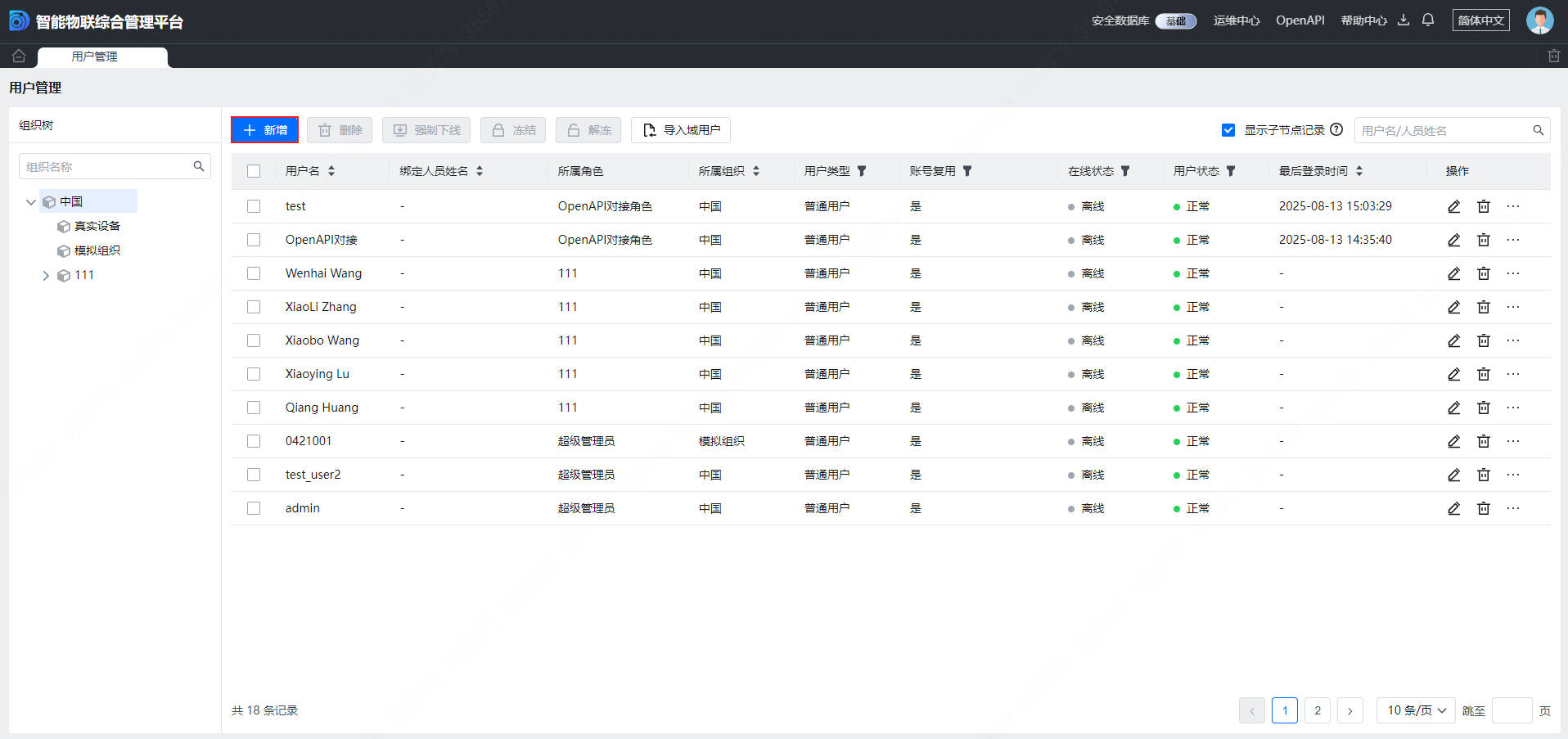Screen dimensions: 1568x739
Task: Click the 导入域用户 button
Action: [681, 130]
